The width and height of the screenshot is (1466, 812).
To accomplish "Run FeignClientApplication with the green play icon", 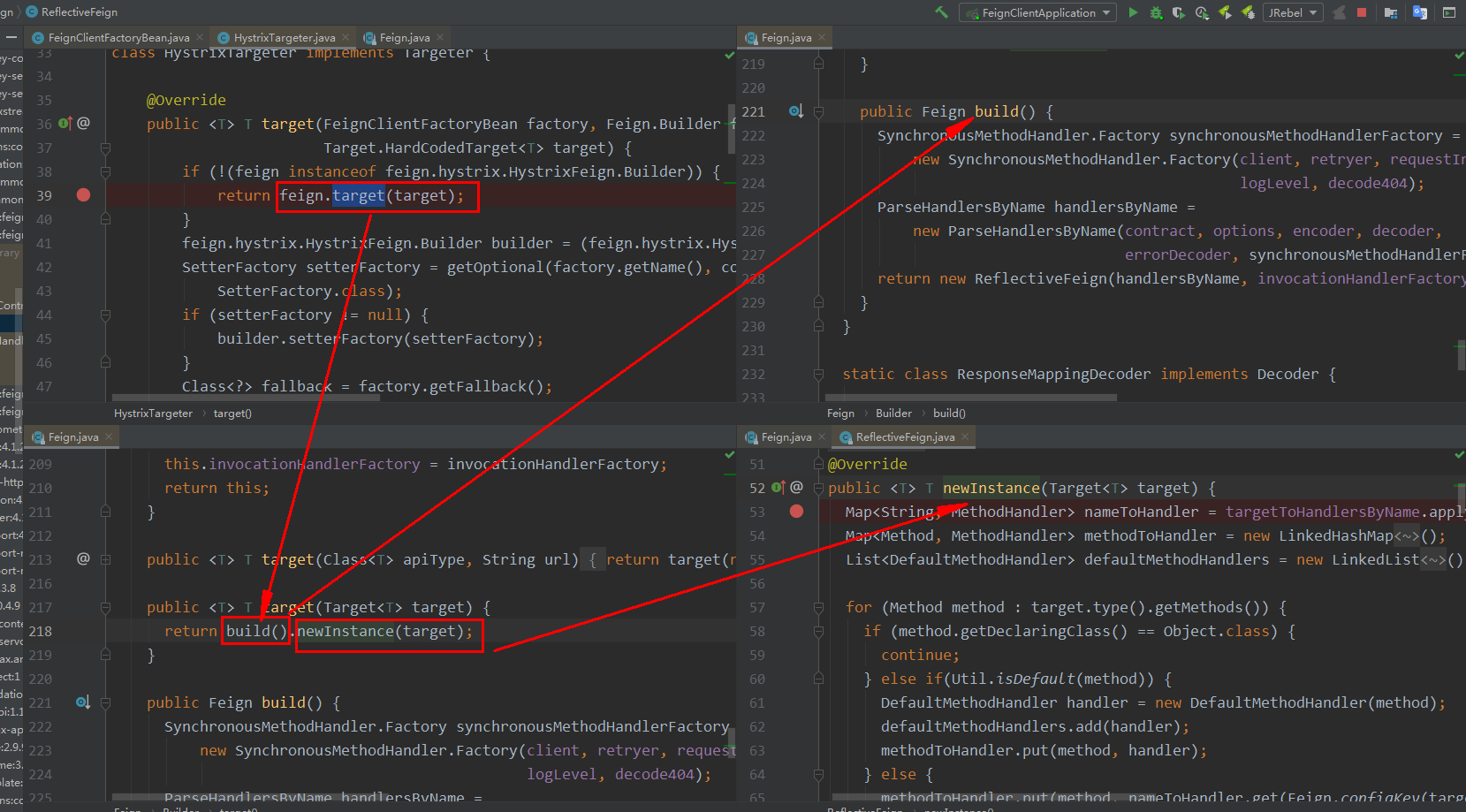I will point(1133,12).
